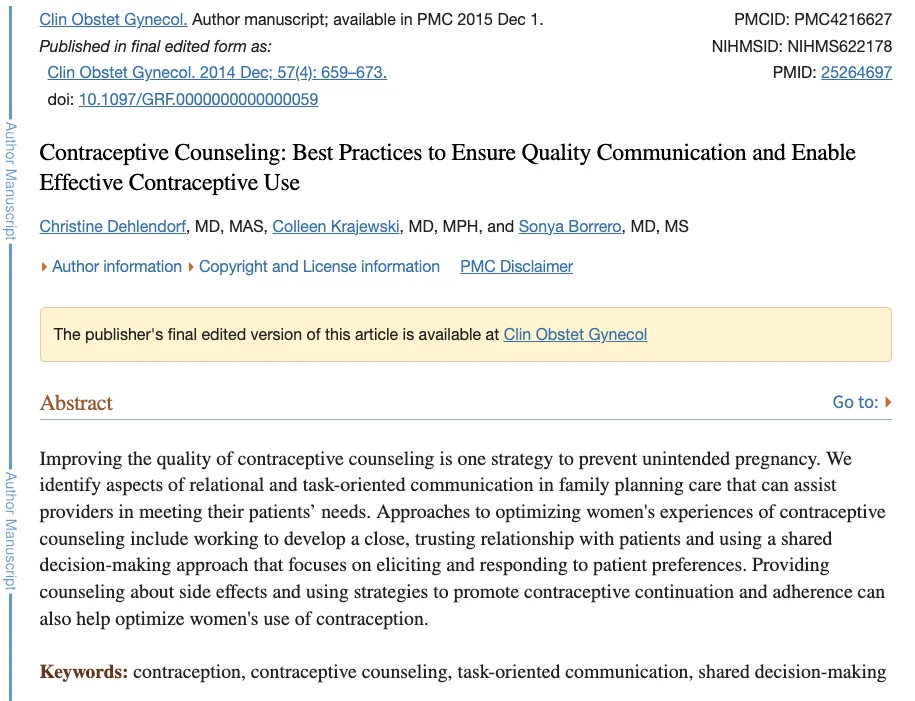Screen dimensions: 915x701
Task: Click the arrow icon next to Go to:
Action: (888, 402)
